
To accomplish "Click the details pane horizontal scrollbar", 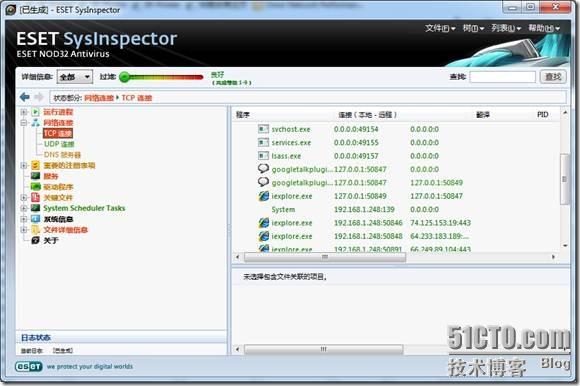I will coord(323,349).
